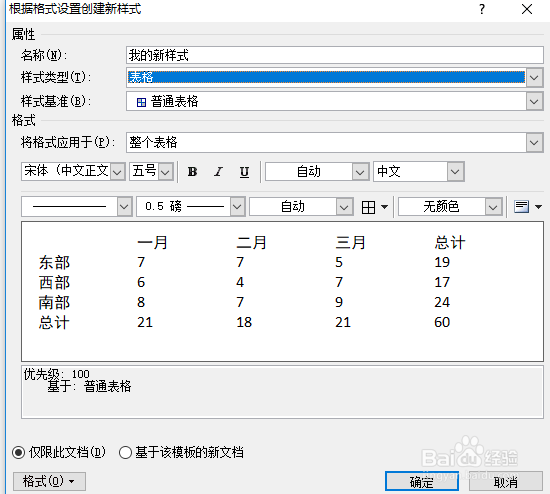Click the 整个表格 apply-to field
The width and height of the screenshot is (550, 494).
[x=326, y=142]
